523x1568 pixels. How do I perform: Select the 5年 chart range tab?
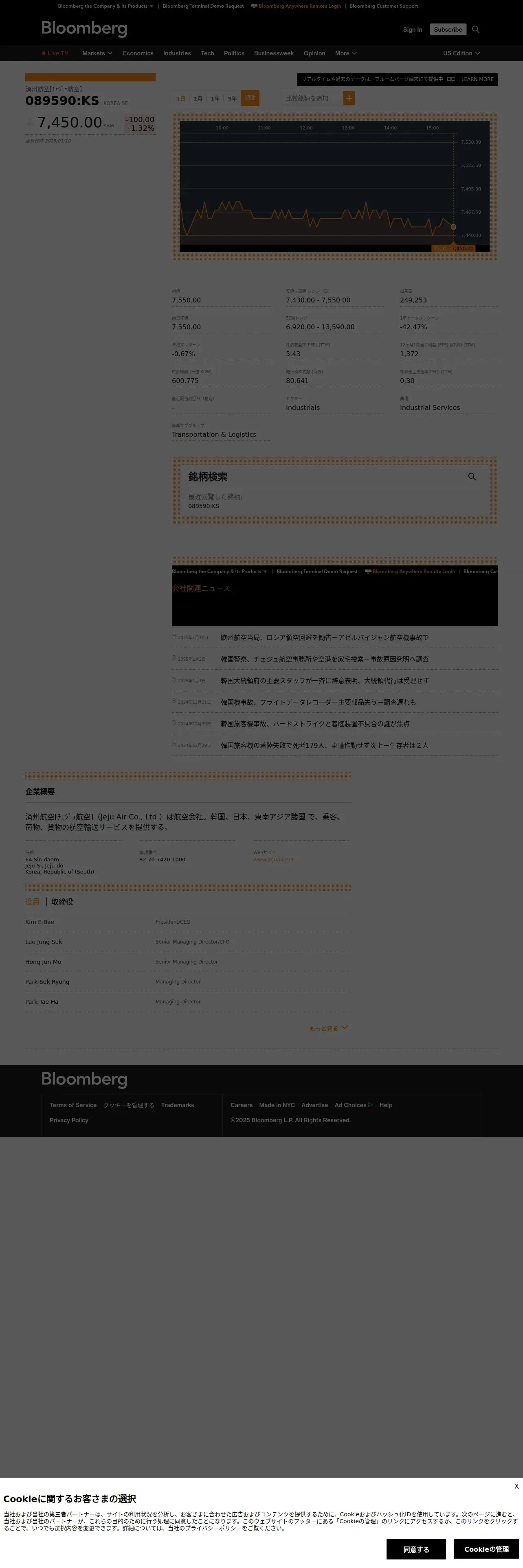(x=232, y=99)
